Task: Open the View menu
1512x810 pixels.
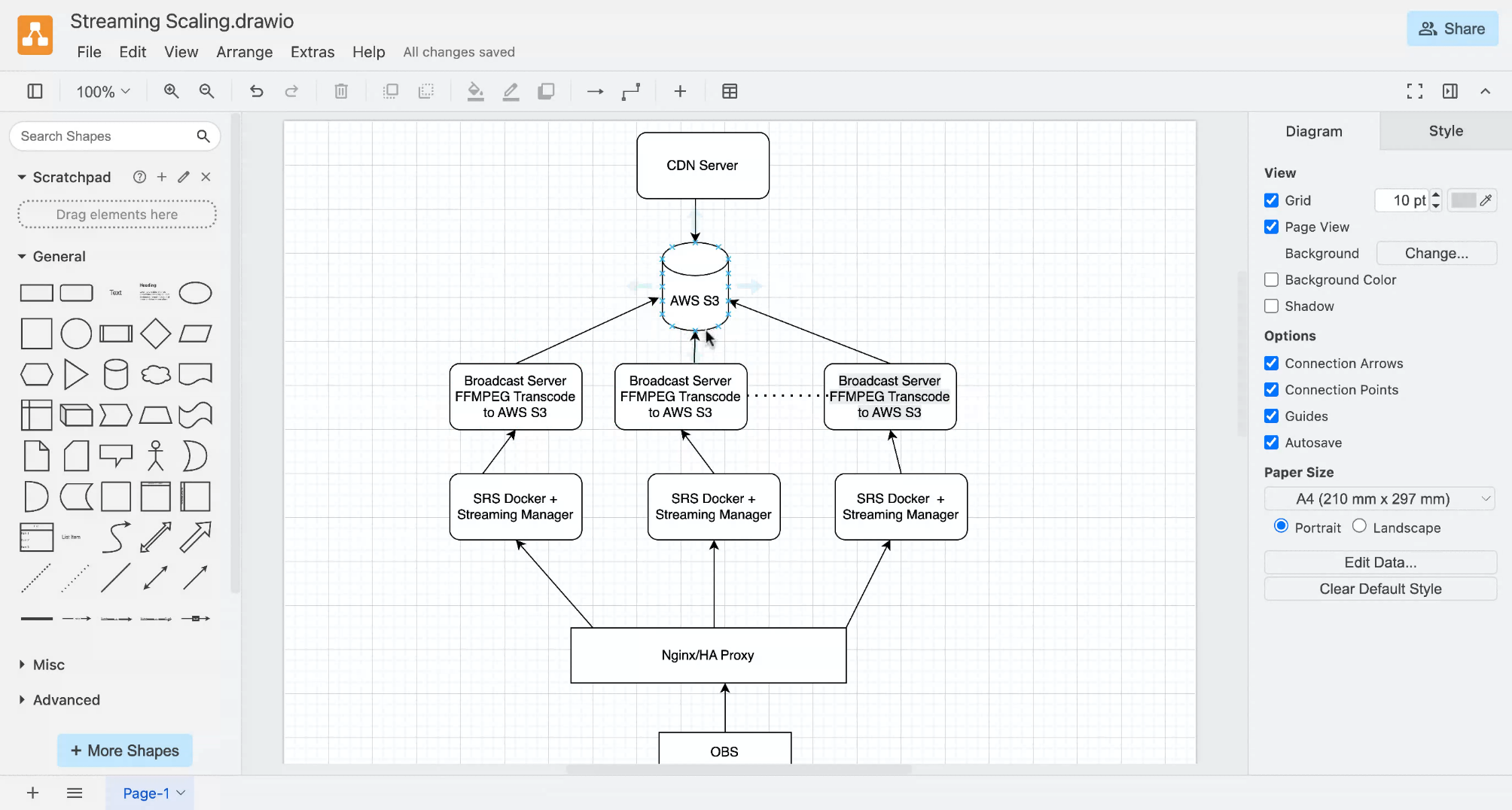Action: (x=181, y=52)
